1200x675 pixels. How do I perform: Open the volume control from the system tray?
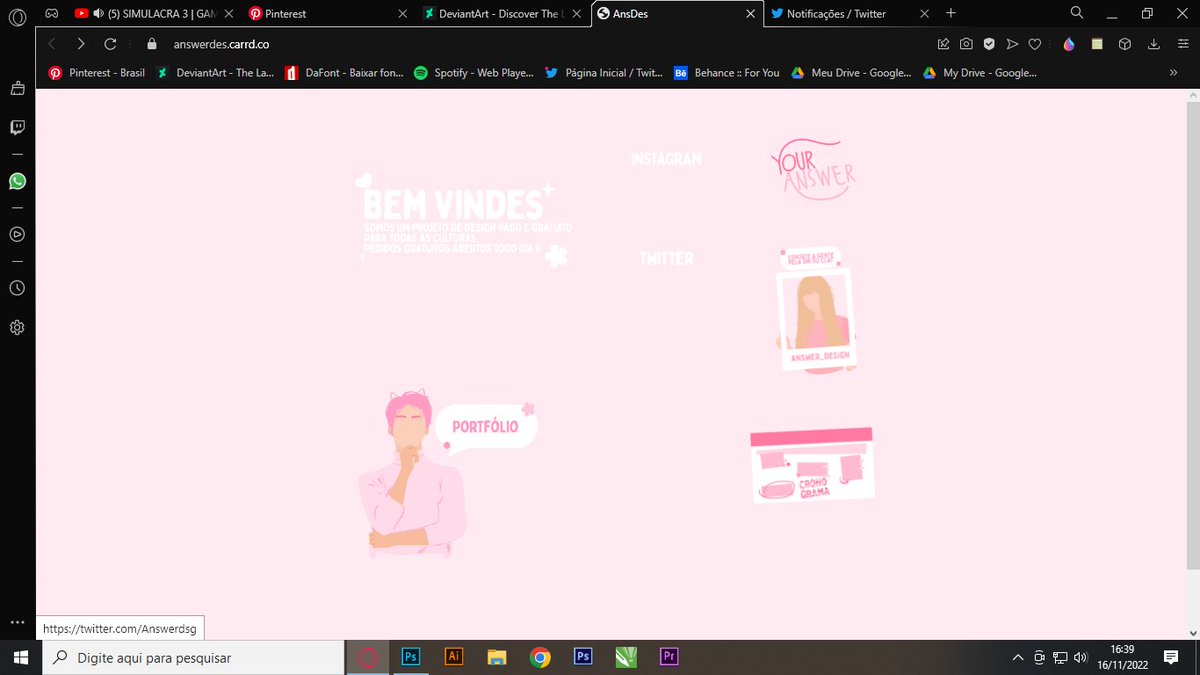(1081, 657)
